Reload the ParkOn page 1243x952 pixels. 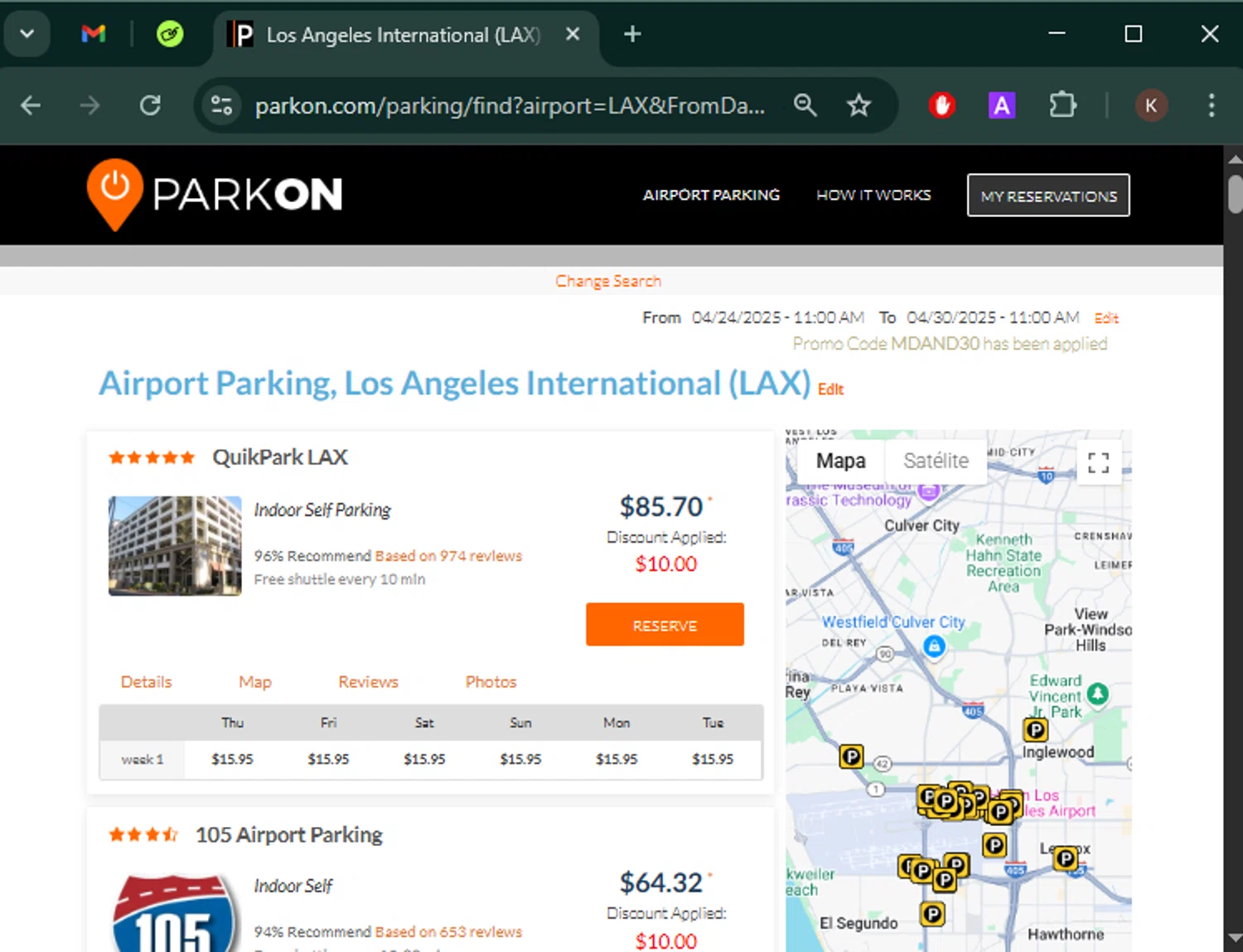(x=150, y=105)
